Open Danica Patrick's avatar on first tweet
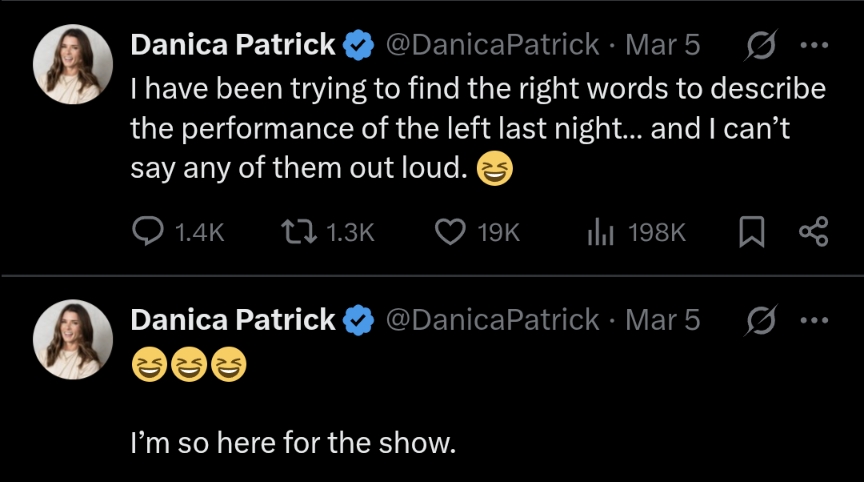The height and width of the screenshot is (482, 864). click(x=73, y=64)
